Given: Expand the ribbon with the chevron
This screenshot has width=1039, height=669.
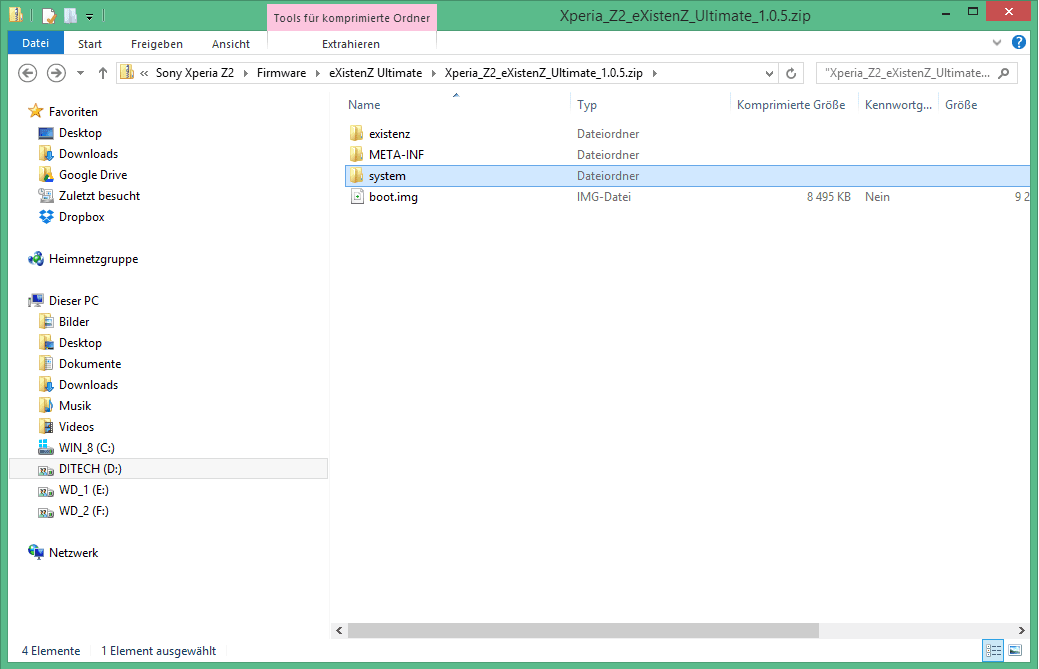Looking at the screenshot, I should (997, 42).
